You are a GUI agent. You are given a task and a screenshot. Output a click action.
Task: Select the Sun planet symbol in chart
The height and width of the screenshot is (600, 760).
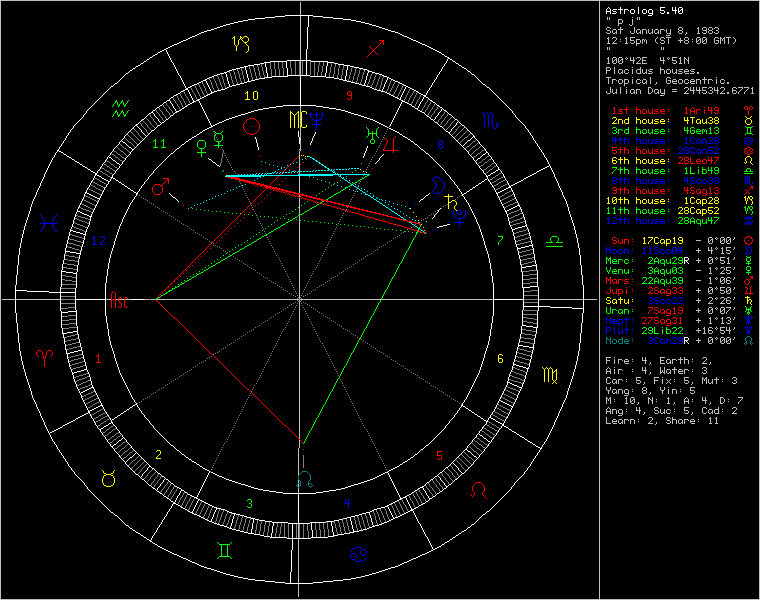tap(251, 127)
